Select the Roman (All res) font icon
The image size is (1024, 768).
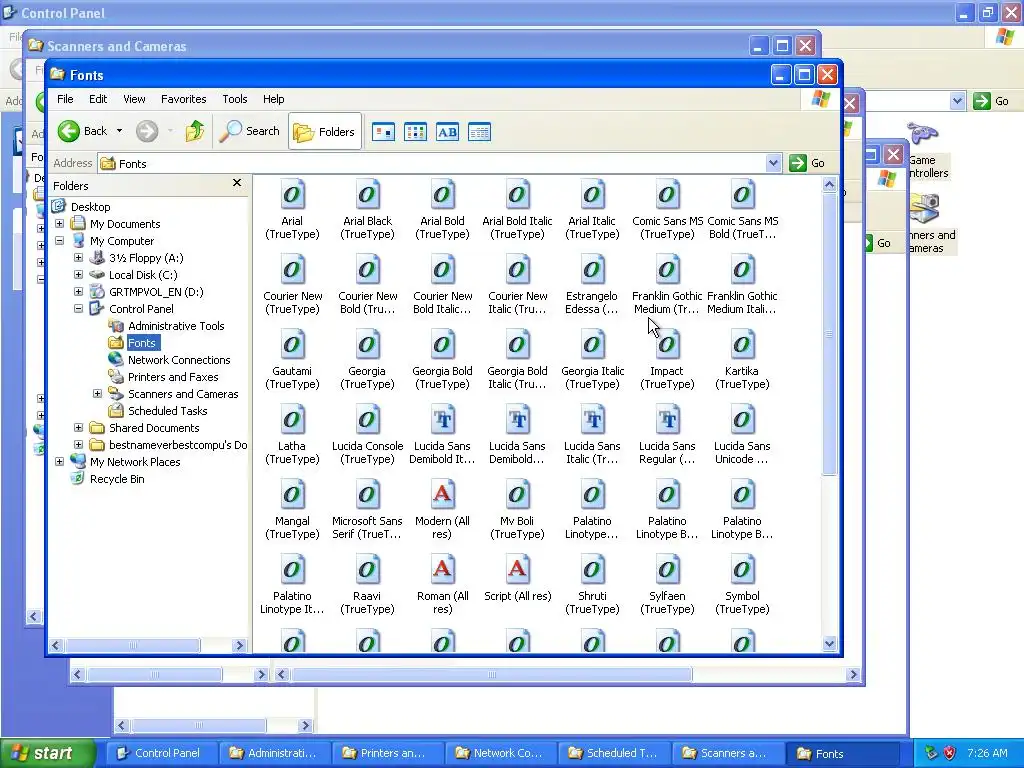click(442, 570)
